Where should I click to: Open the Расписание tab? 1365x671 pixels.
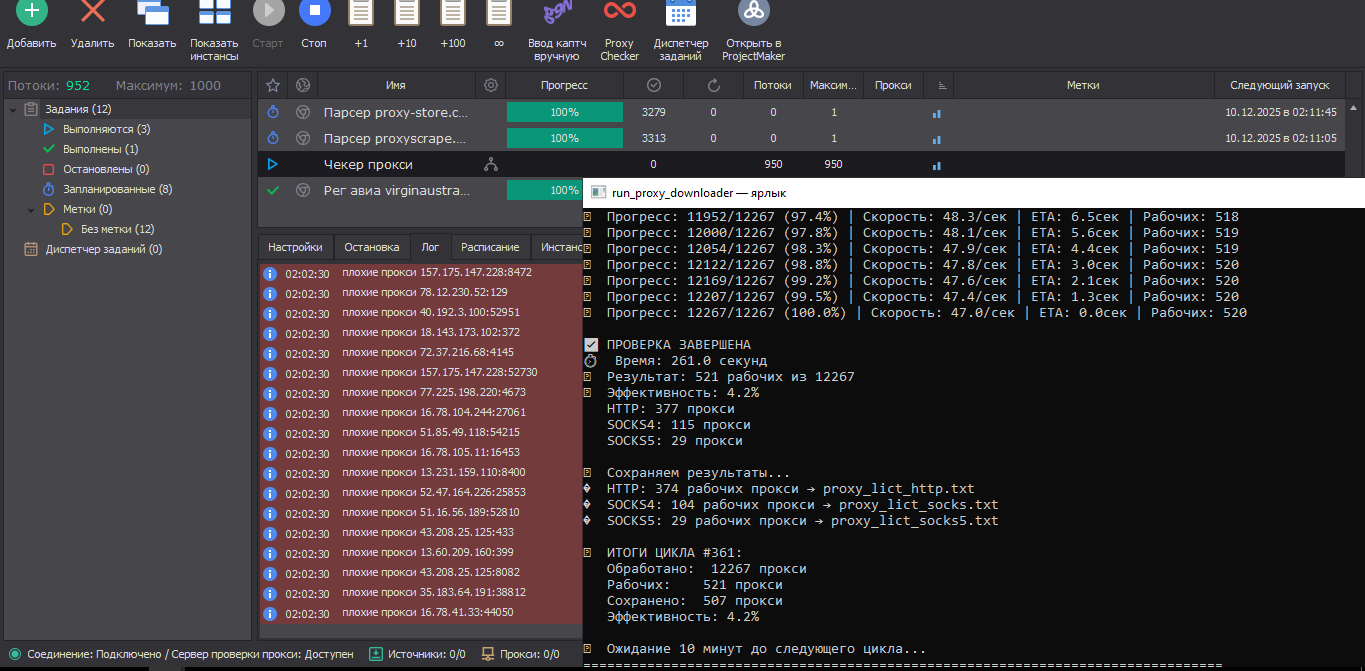tap(490, 247)
